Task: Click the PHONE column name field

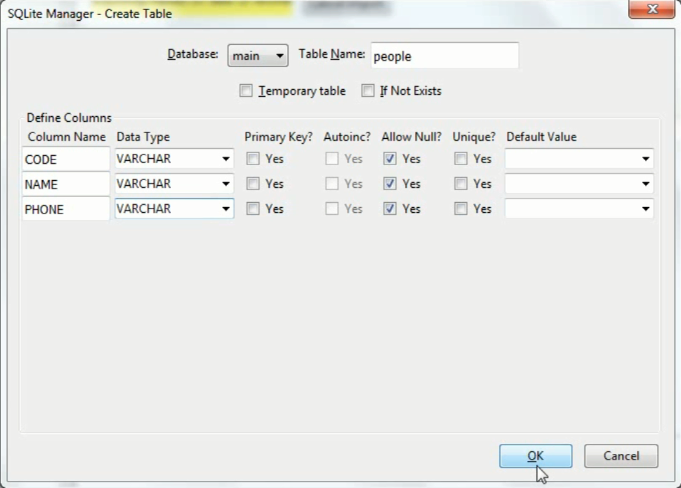Action: tap(66, 209)
